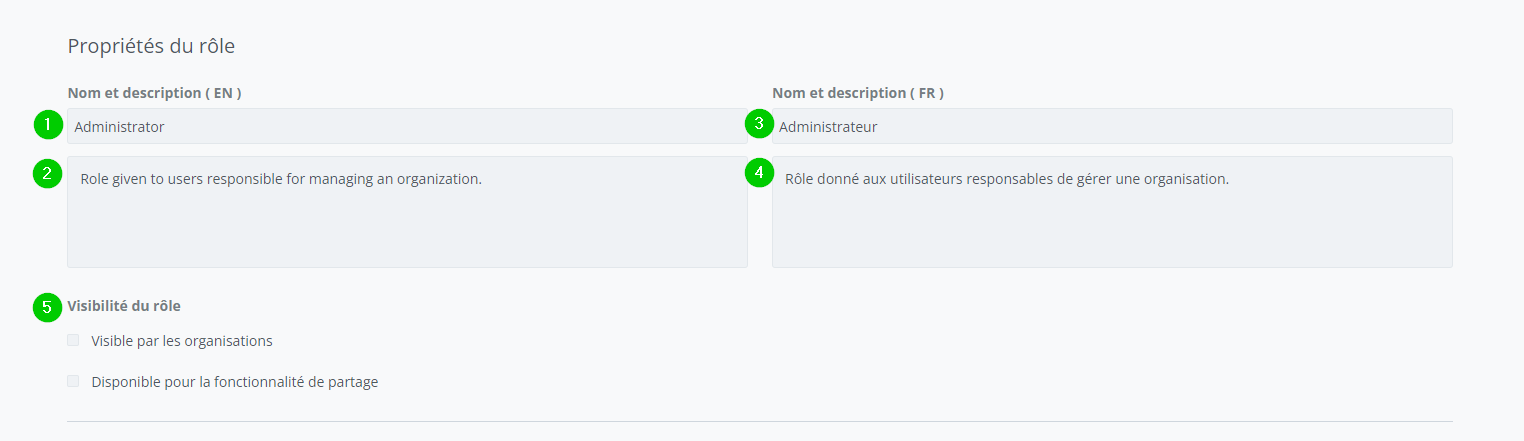Focus the French name field containing 'Administrateur'
Screen dimensions: 1524x441
(1112, 127)
